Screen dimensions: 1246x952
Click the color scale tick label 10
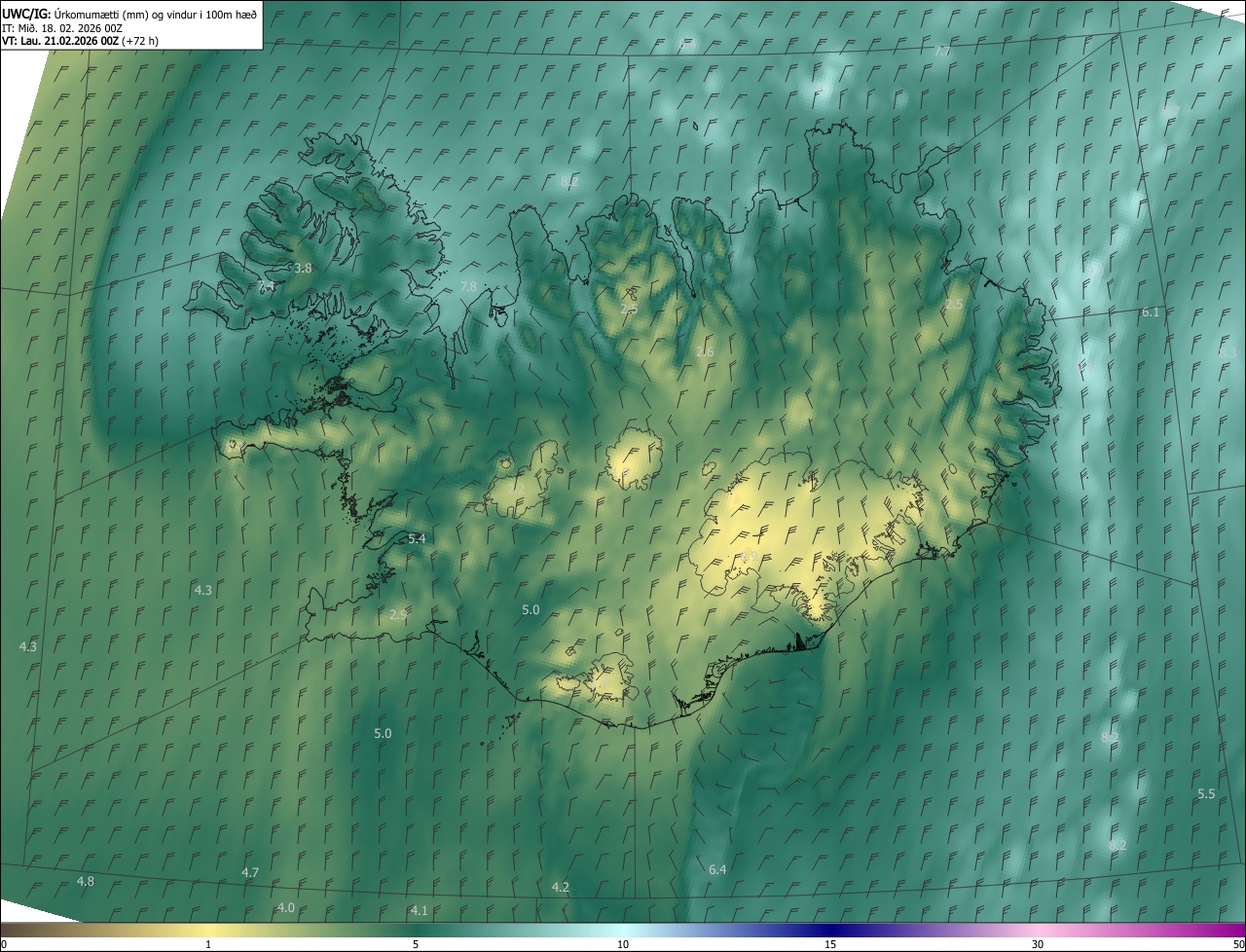click(x=623, y=944)
